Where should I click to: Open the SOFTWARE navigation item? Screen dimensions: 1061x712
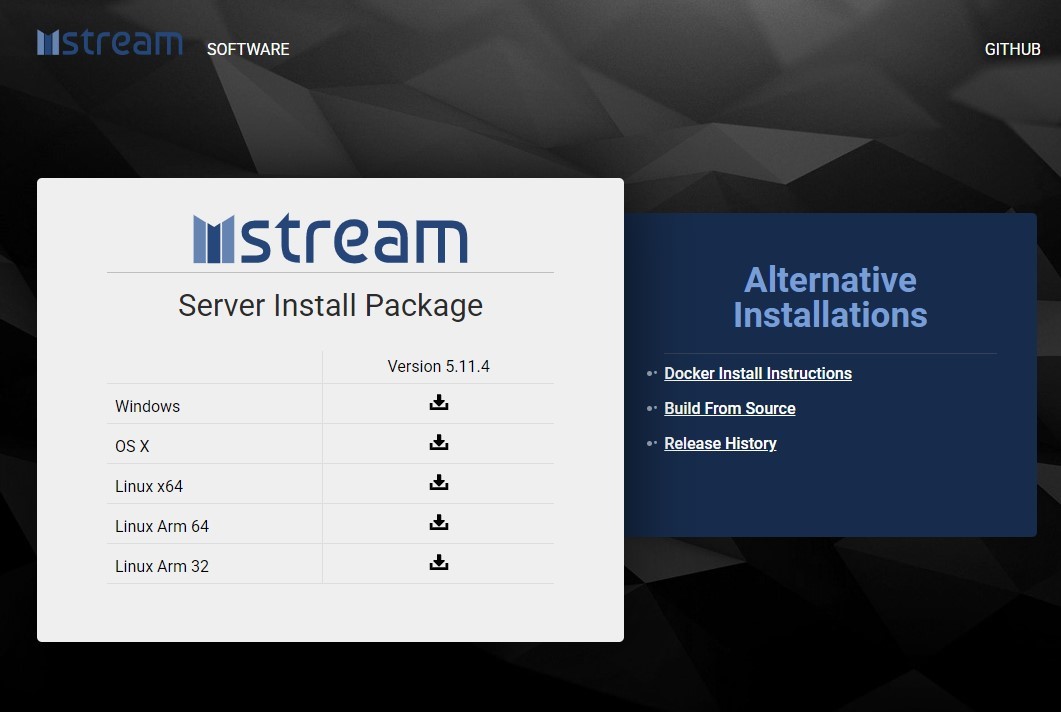pos(248,49)
